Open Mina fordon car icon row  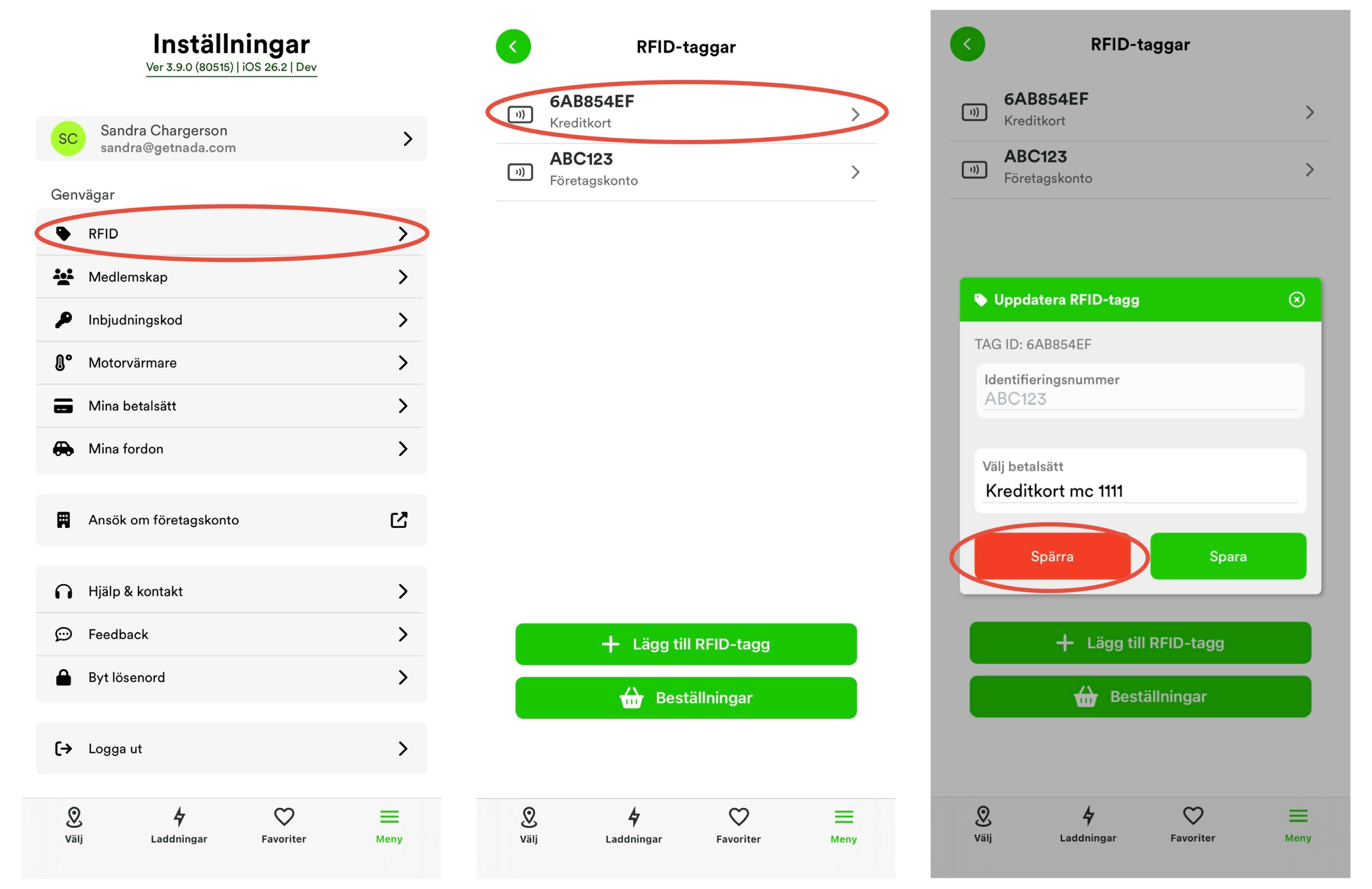point(231,448)
